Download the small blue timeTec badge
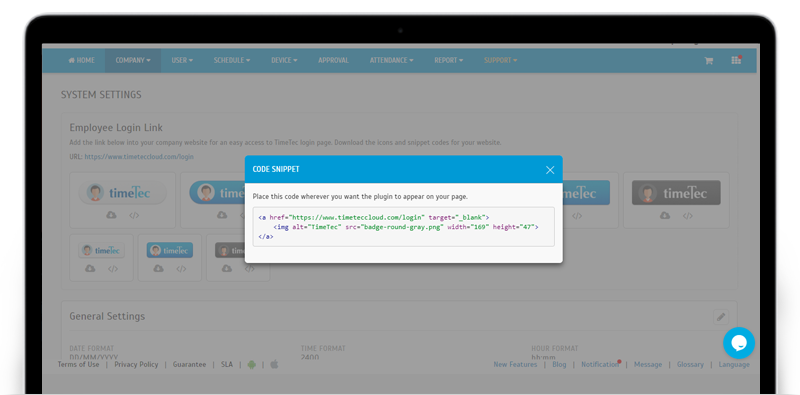Image resolution: width=800 pixels, height=395 pixels. click(159, 268)
